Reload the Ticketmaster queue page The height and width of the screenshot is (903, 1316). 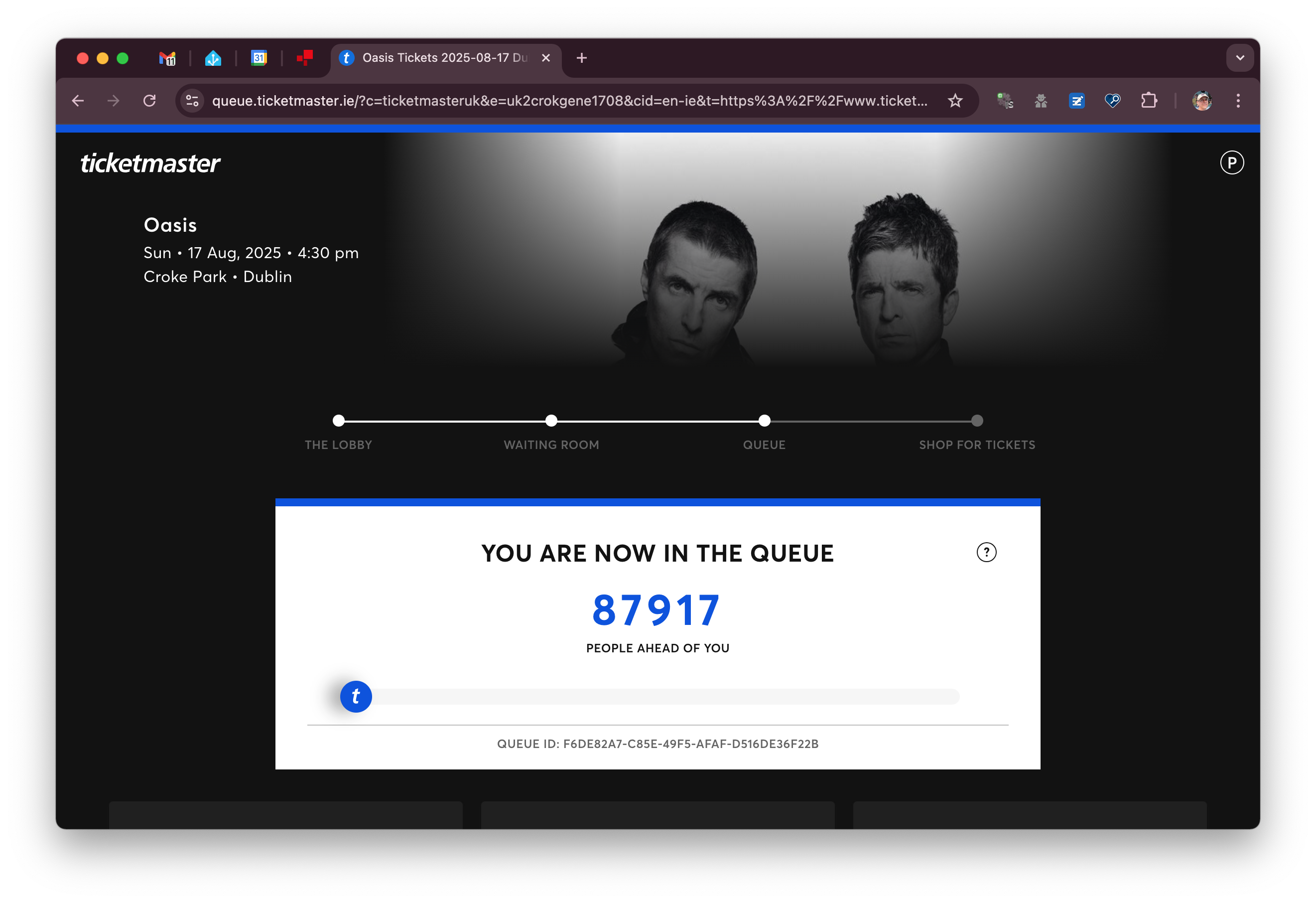149,101
